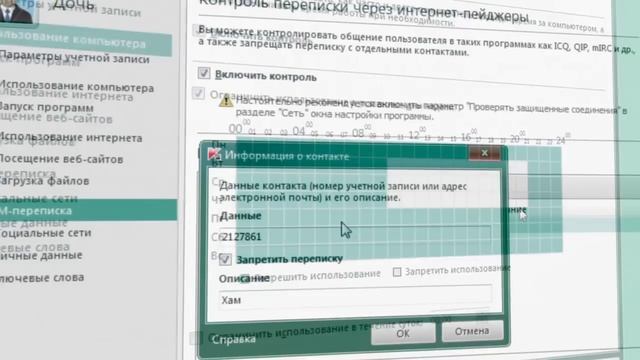Open Личные данные section
Screen dimensions: 640x360
41,256
